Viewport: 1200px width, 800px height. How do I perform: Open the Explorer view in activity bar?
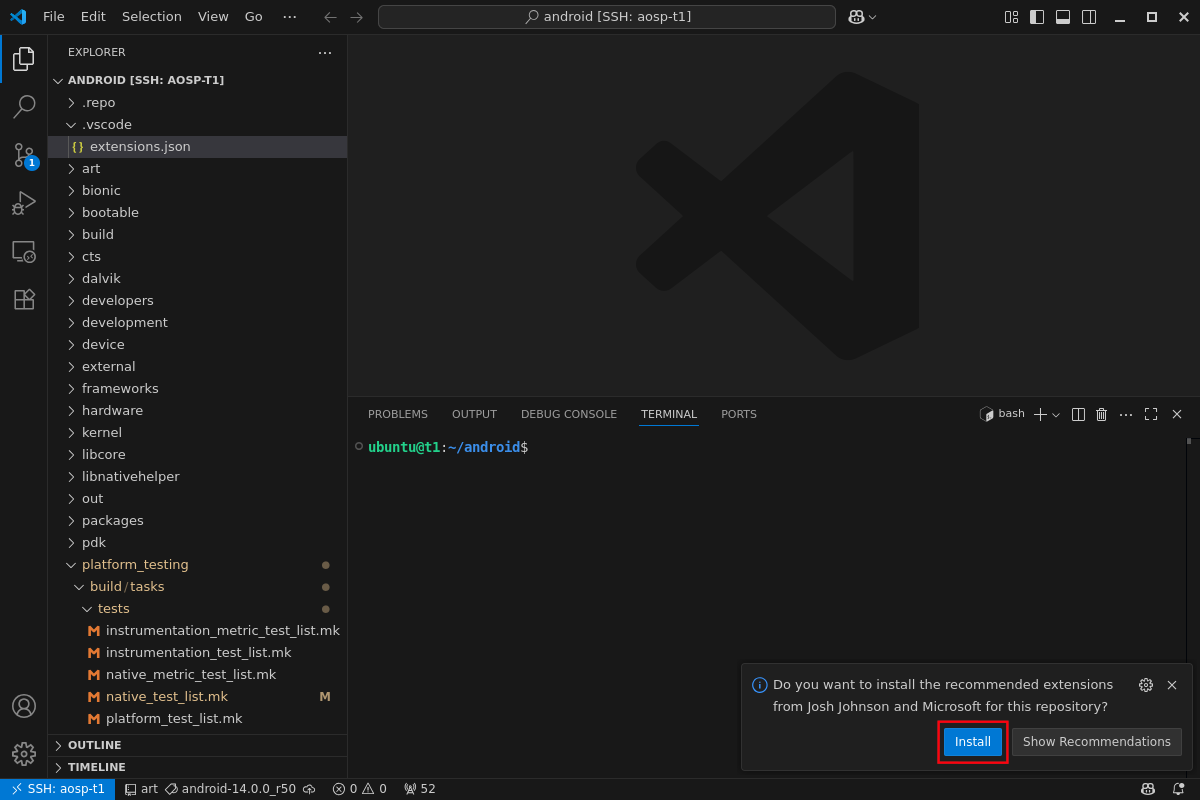coord(24,59)
